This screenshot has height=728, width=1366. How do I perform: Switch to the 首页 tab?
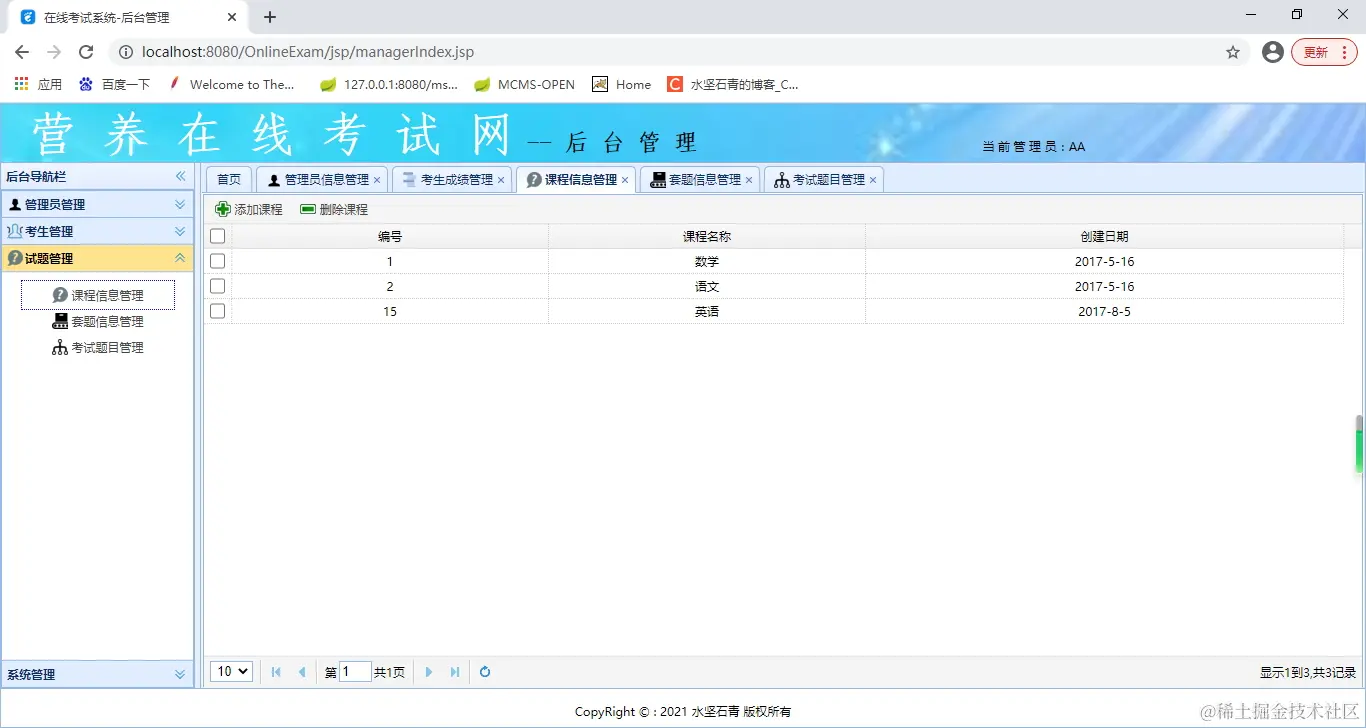click(x=228, y=179)
